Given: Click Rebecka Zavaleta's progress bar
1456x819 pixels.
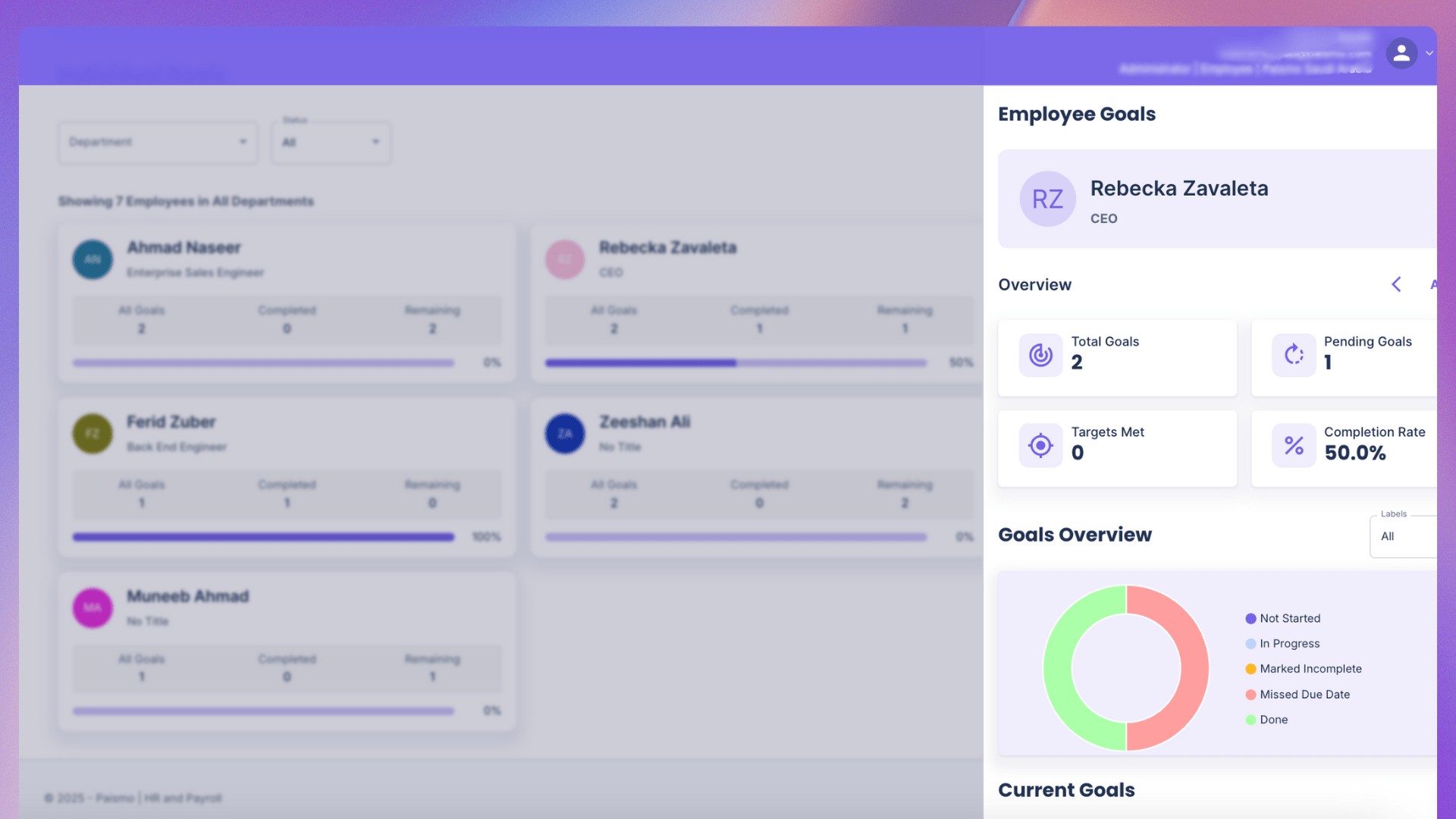Looking at the screenshot, I should pos(736,363).
